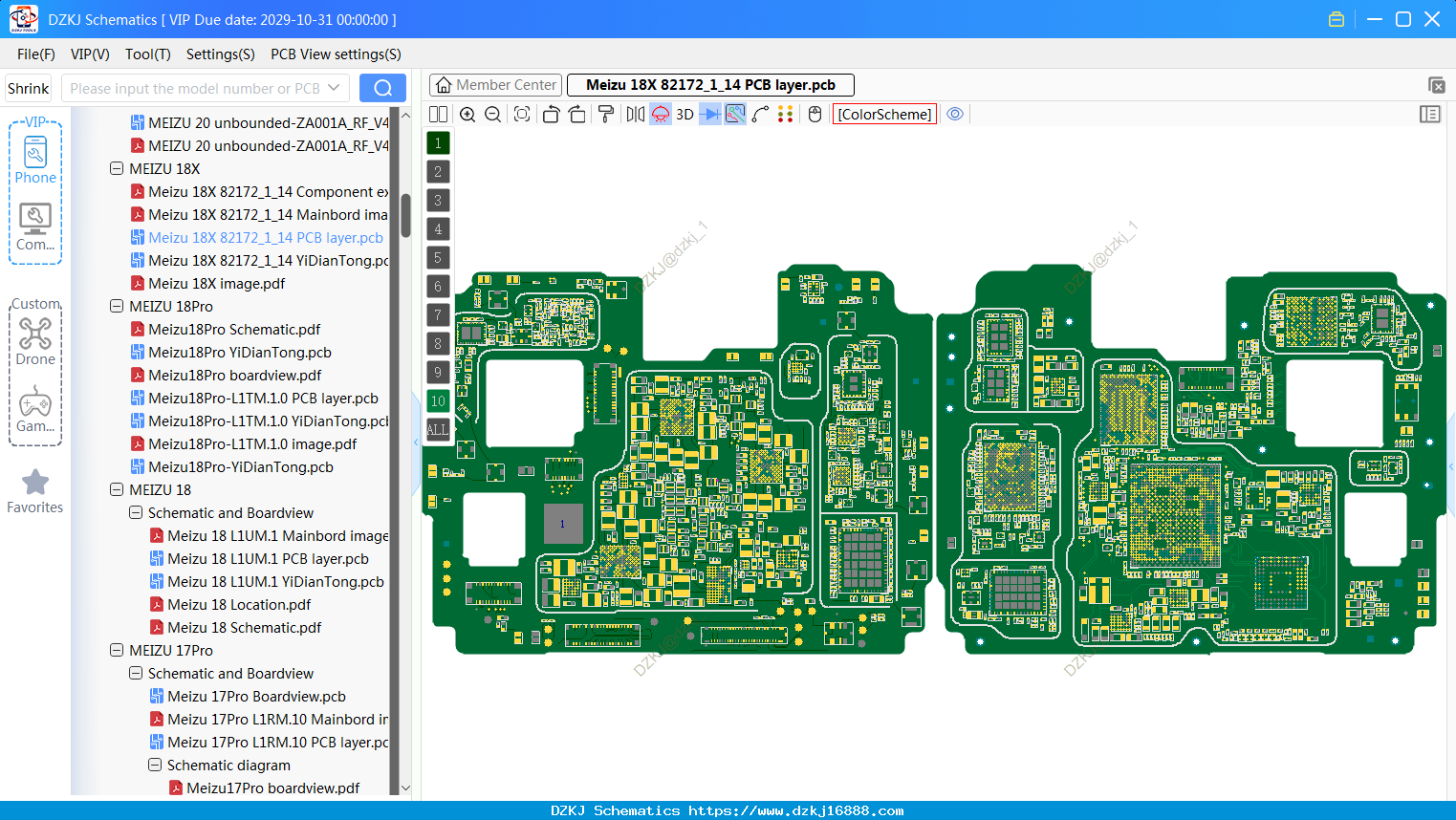Open Meizu18Pro-YiDianTong.pcb
This screenshot has height=820, width=1456.
[240, 466]
